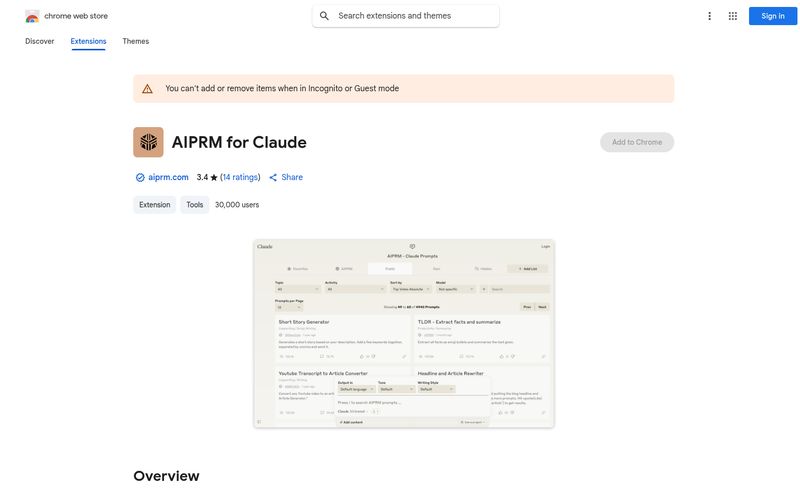Click the verified badge beside aiprm.com

point(140,178)
